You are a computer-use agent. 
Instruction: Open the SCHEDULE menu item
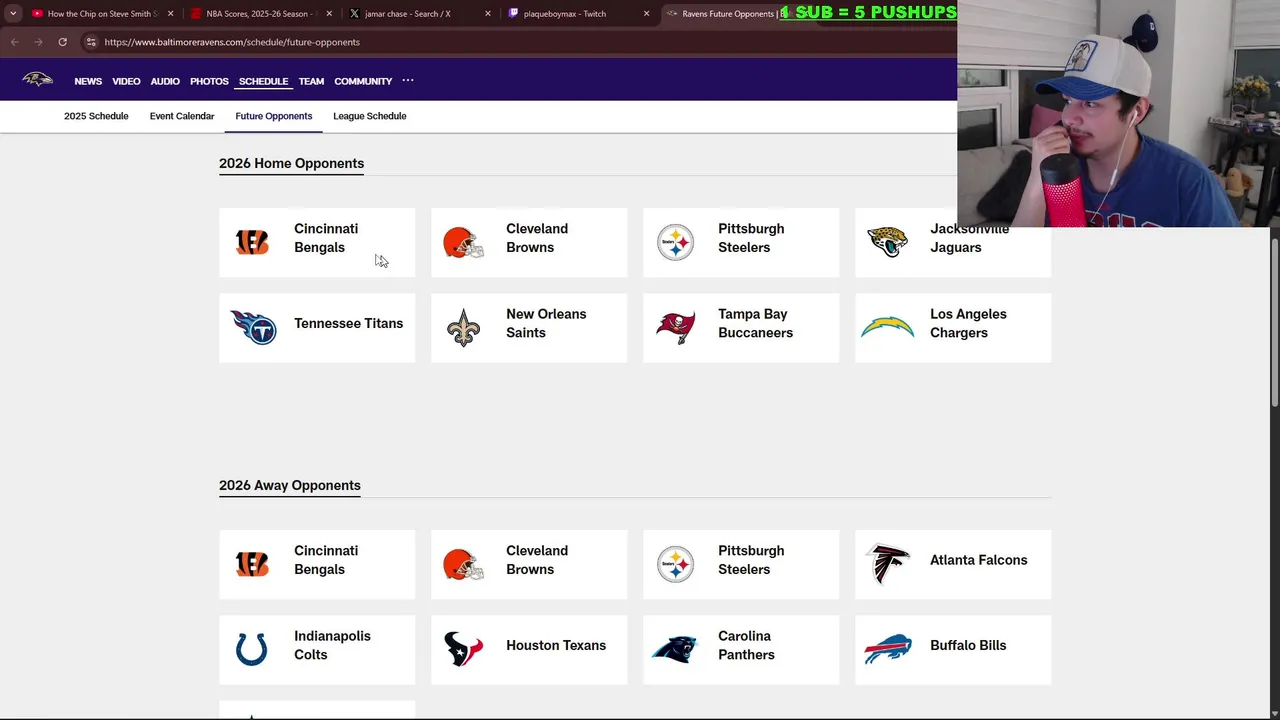pyautogui.click(x=263, y=81)
